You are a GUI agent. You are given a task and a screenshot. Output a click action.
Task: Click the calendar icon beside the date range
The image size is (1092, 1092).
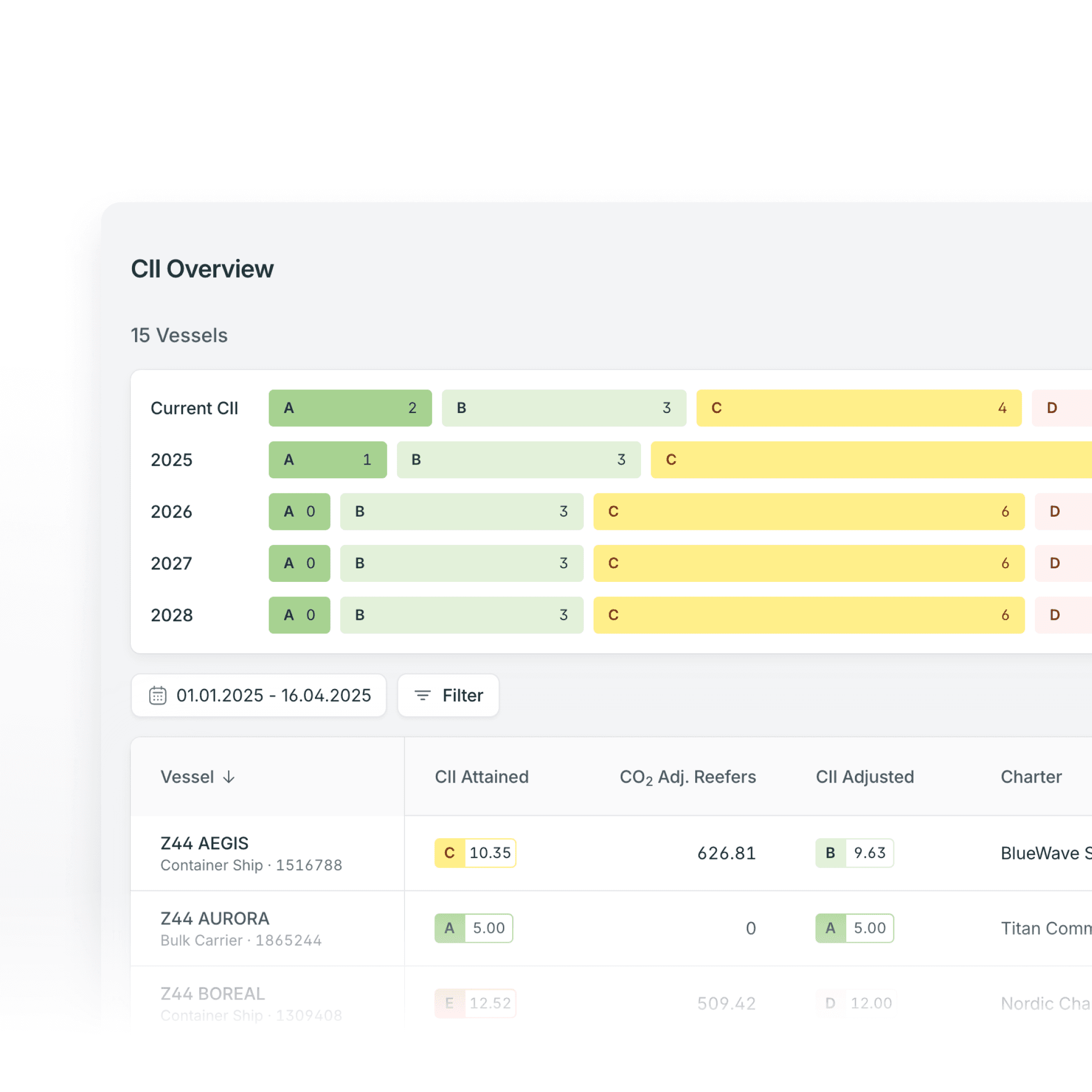[x=158, y=695]
